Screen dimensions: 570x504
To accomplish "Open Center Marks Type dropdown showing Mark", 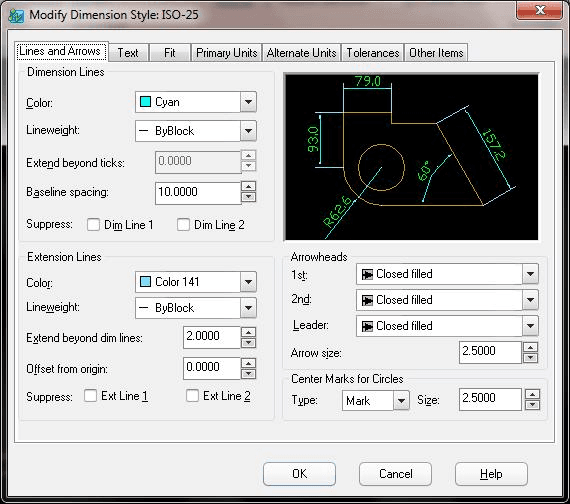I will tap(376, 400).
